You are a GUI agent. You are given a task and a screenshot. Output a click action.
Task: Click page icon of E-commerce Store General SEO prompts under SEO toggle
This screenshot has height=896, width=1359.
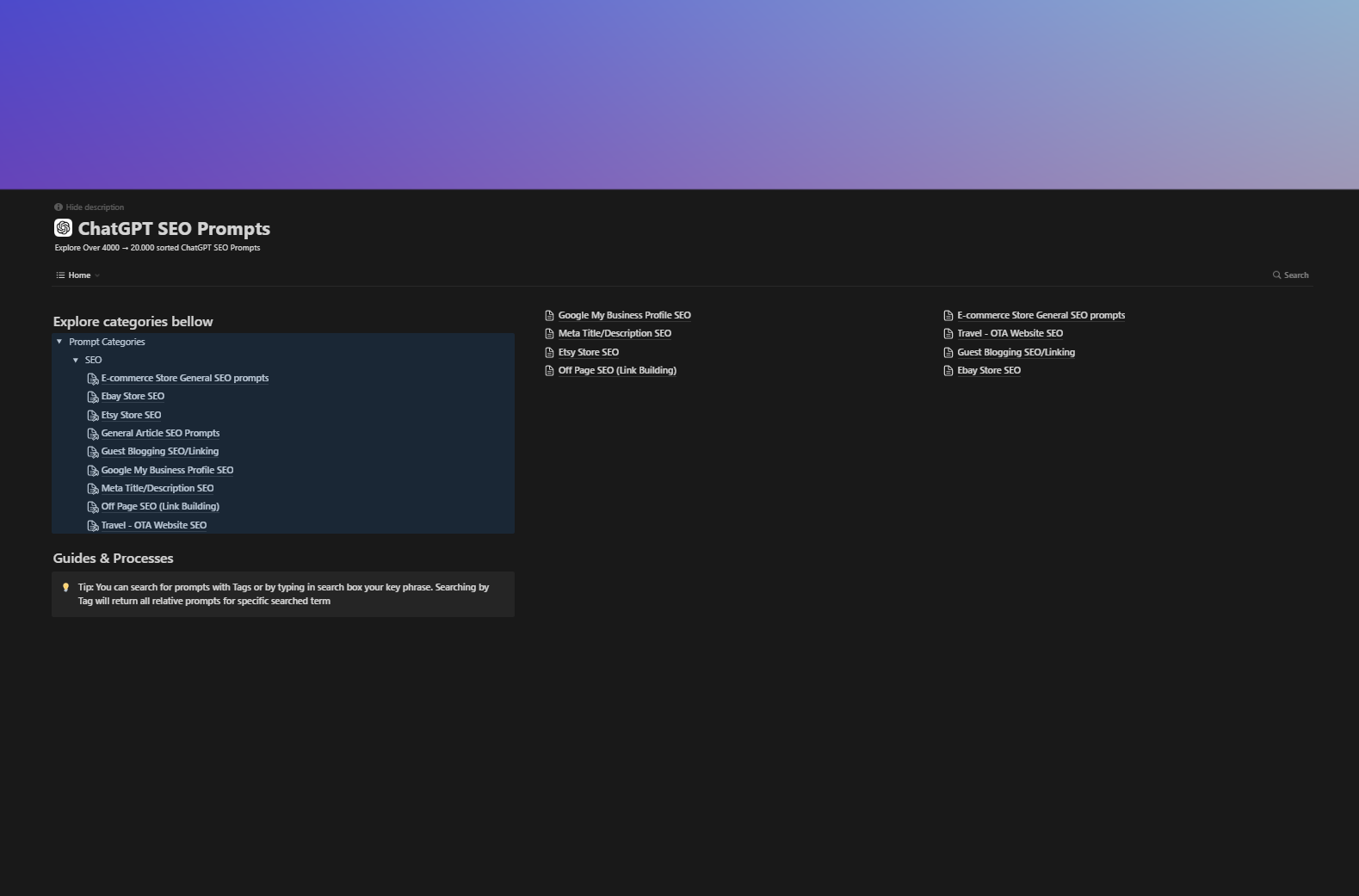93,379
